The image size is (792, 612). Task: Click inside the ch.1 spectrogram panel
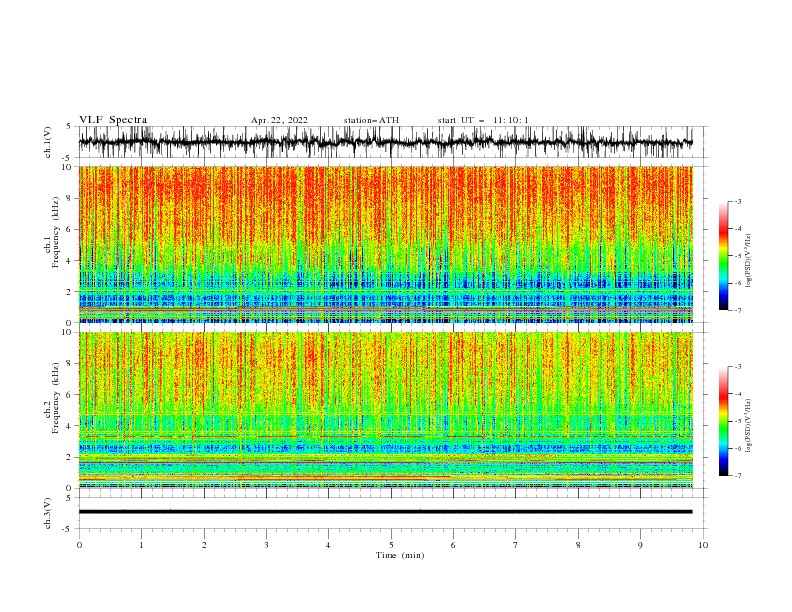pos(385,244)
